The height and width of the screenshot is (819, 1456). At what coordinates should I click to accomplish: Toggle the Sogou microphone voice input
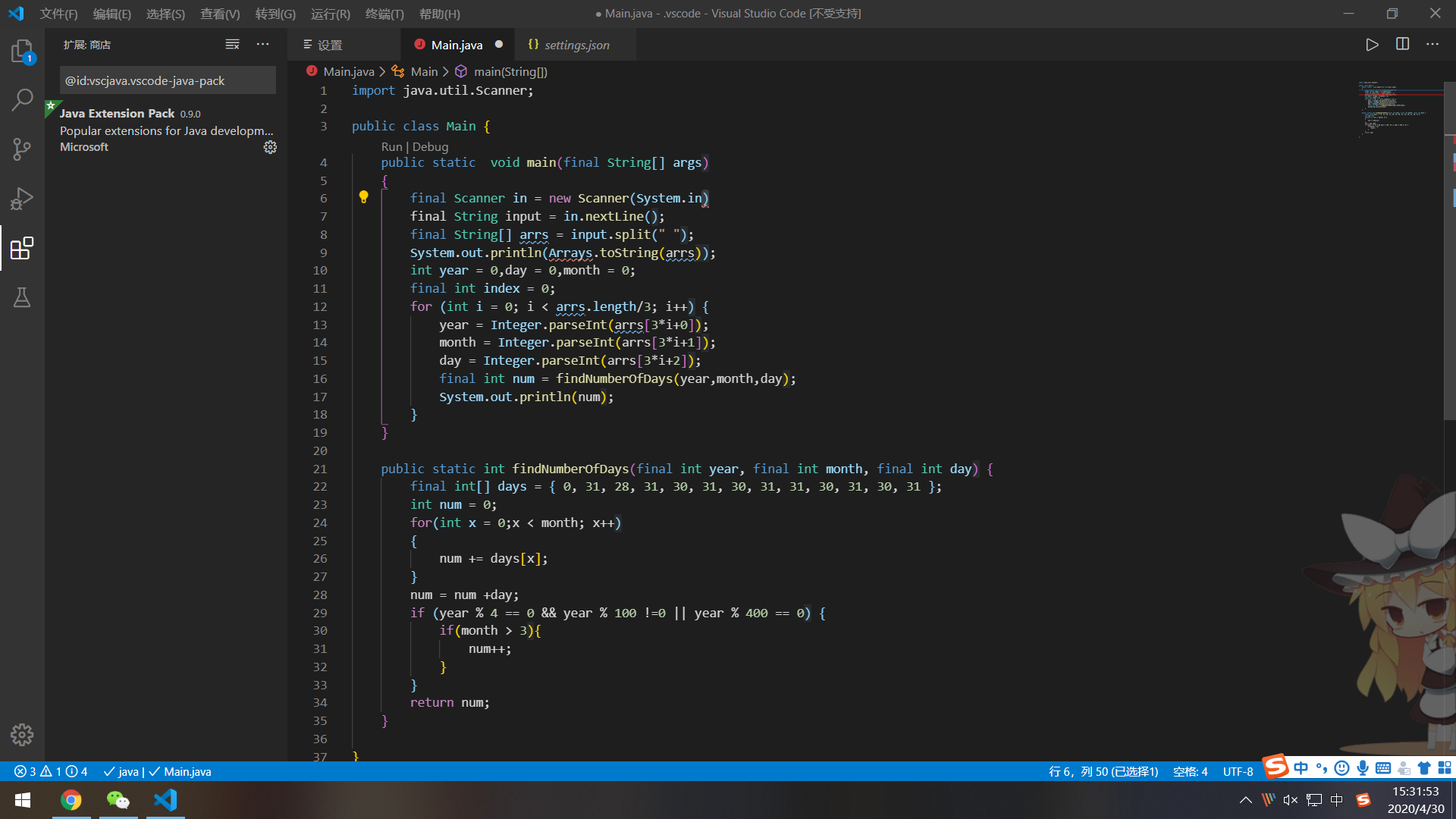[x=1363, y=768]
